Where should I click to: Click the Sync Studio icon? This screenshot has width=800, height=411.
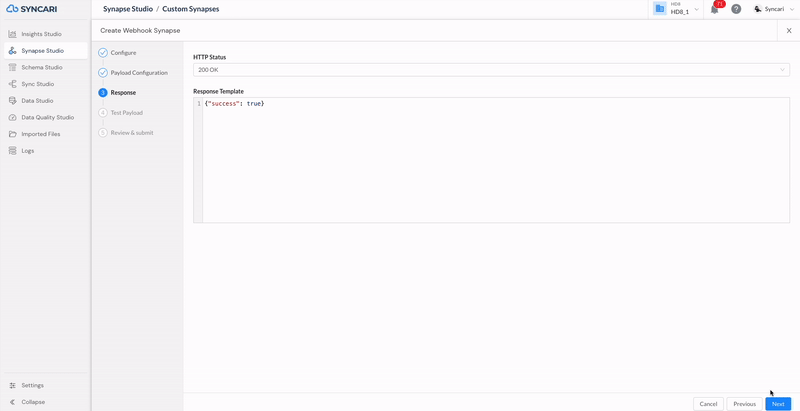13,84
